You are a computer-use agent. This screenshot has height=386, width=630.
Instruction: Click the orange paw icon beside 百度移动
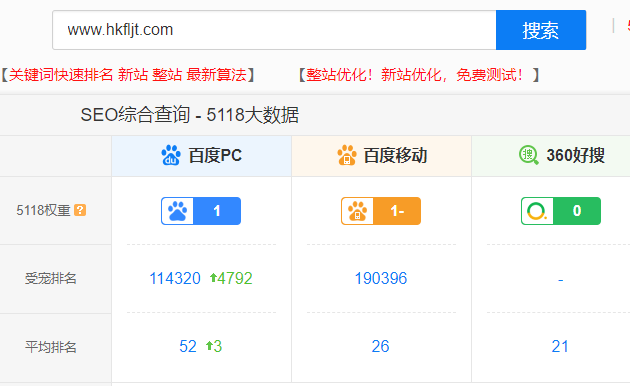[x=347, y=155]
